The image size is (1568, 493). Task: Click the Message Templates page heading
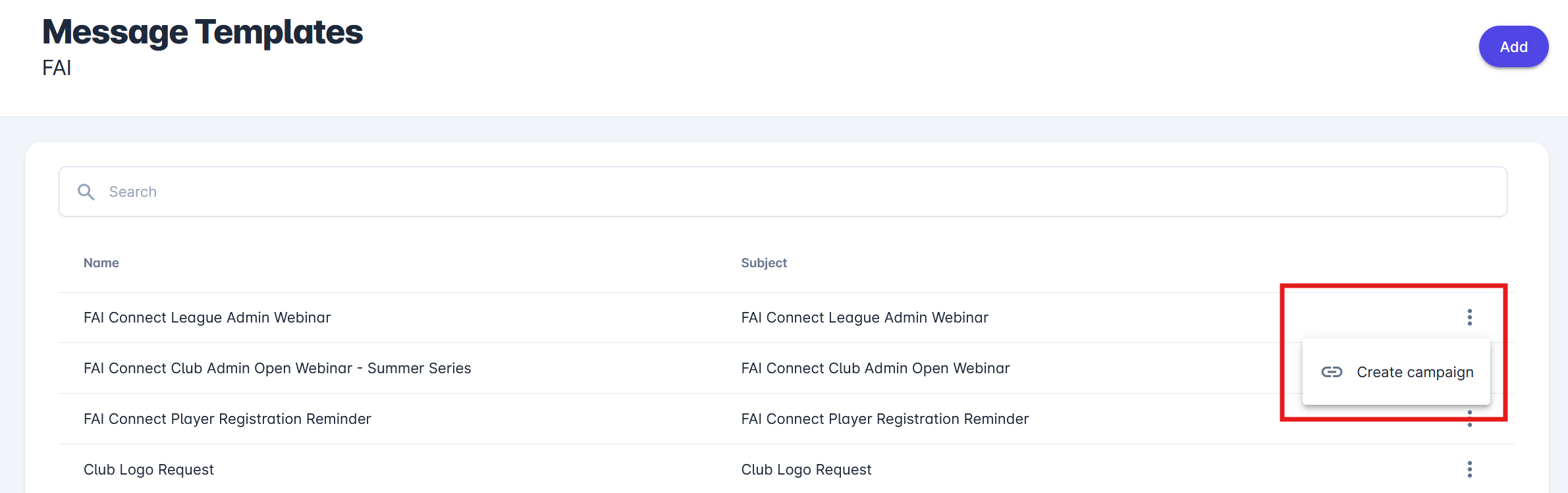click(202, 32)
